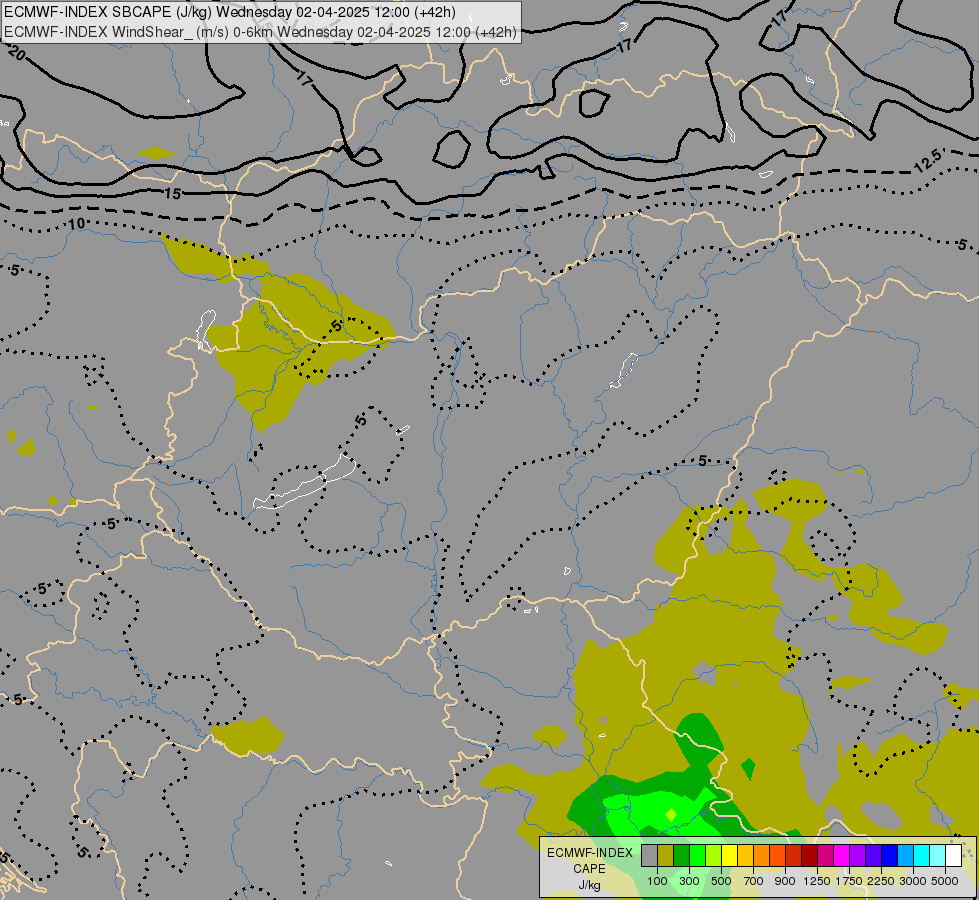Click the olive swatch in the CAPE legend
The width and height of the screenshot is (979, 900).
pos(666,856)
